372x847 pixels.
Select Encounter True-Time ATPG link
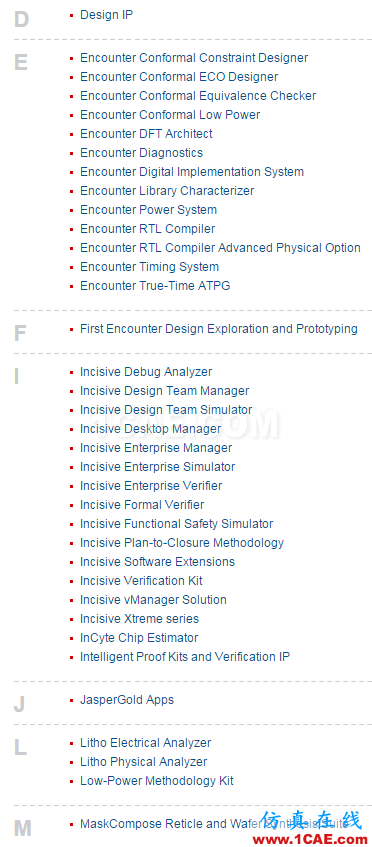(155, 286)
